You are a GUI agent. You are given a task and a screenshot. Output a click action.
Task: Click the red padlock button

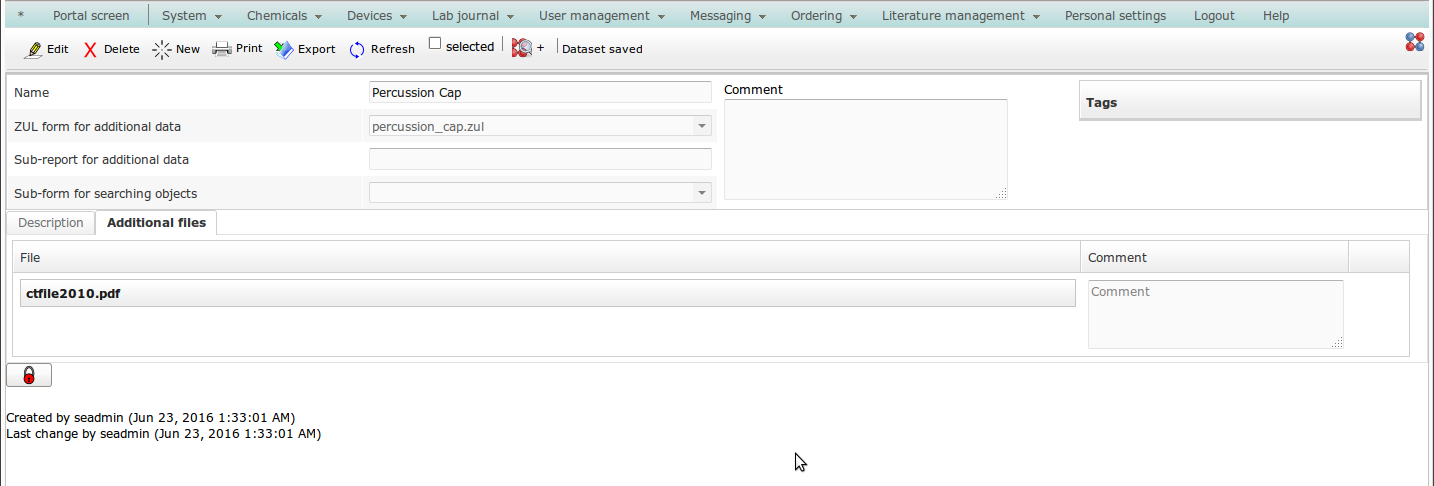click(29, 375)
